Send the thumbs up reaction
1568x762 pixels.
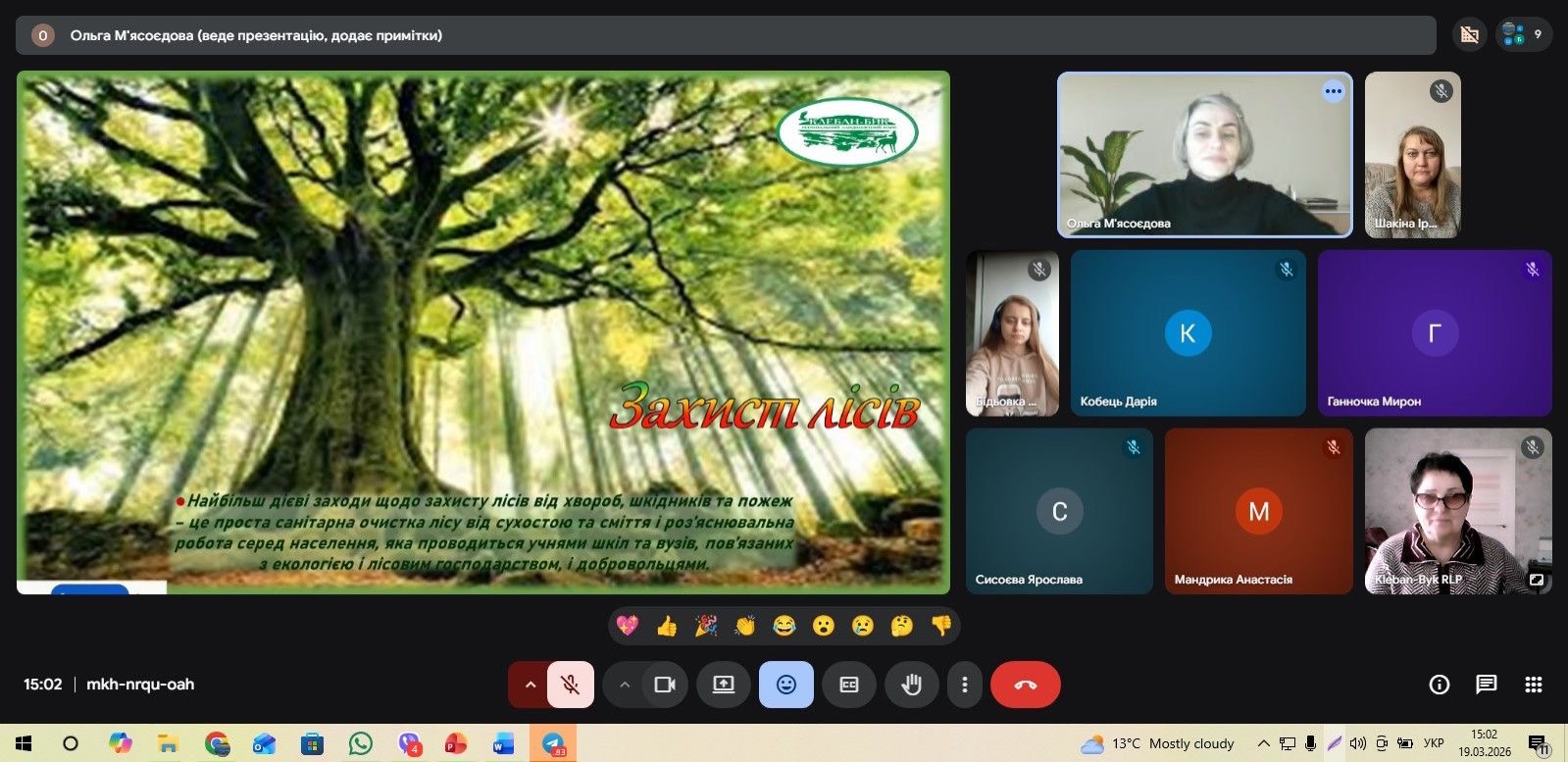667,626
